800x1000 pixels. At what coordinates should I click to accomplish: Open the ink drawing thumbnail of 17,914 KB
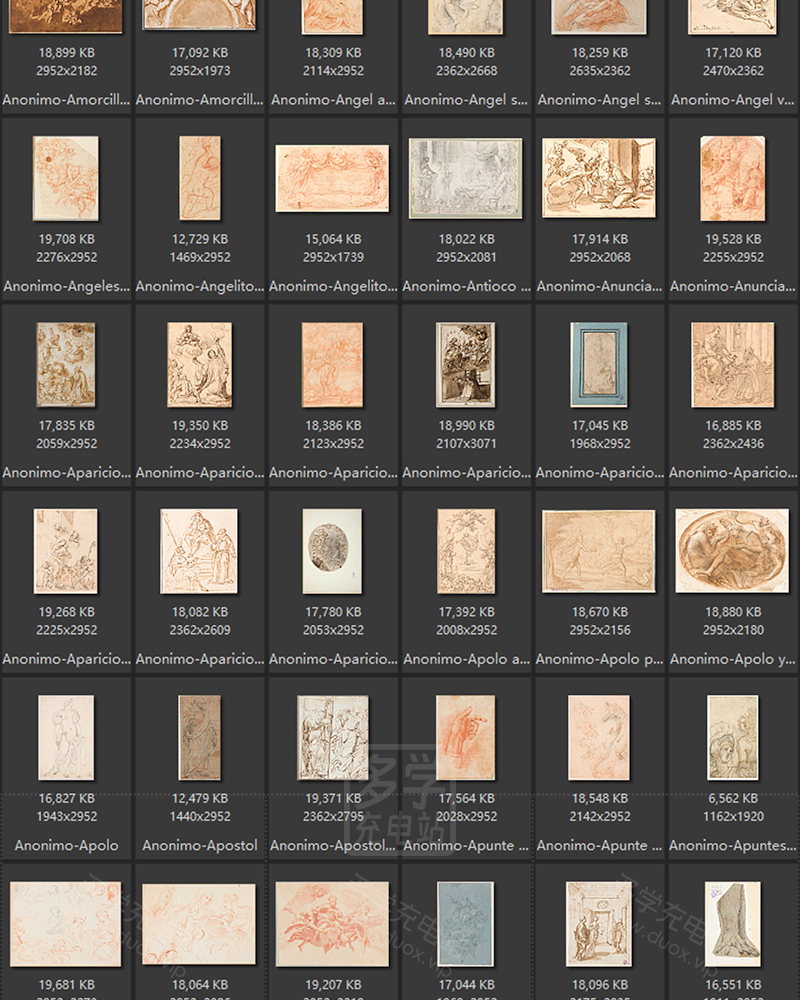click(x=599, y=178)
